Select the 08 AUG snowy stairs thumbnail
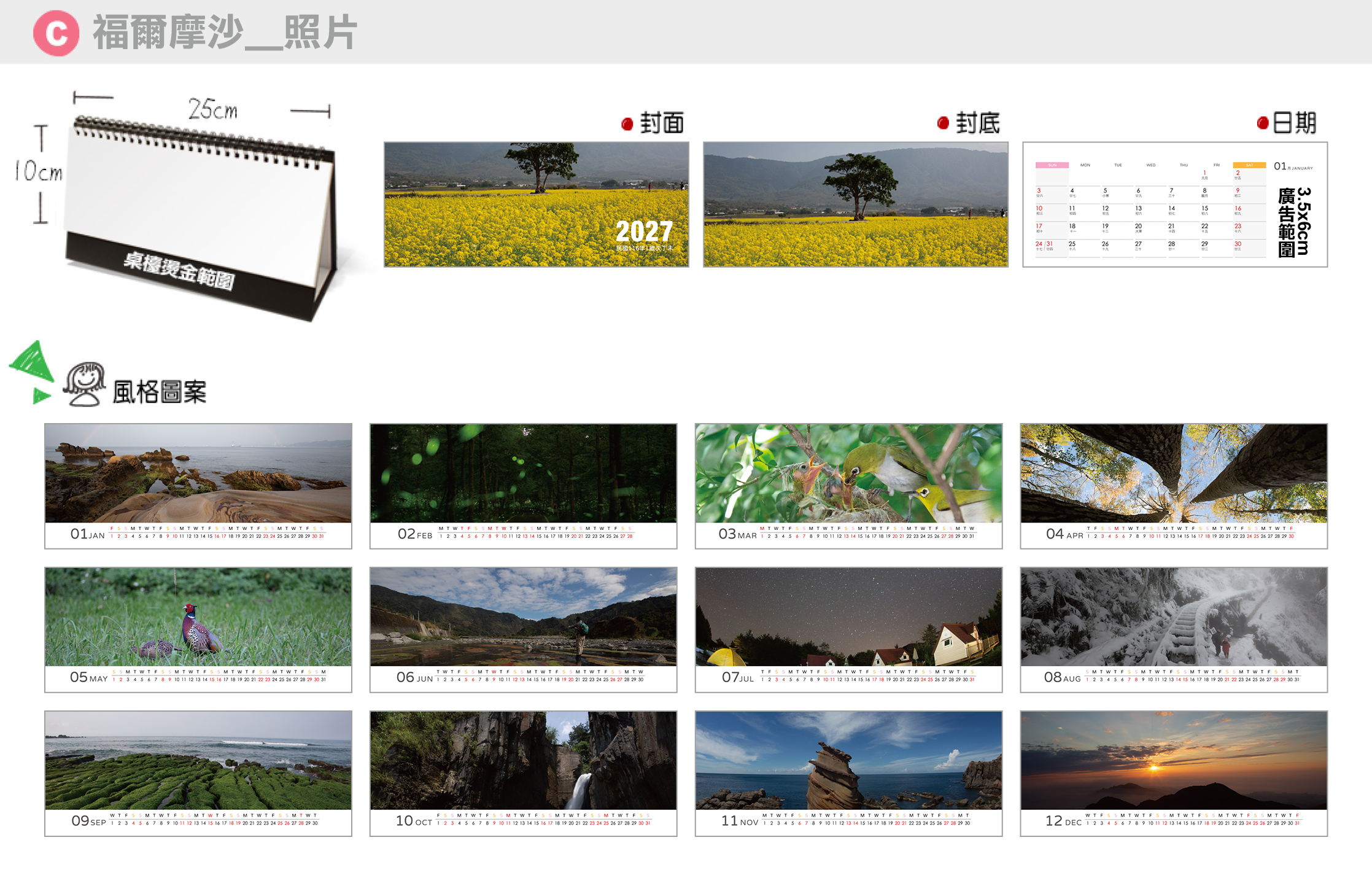Screen dimensions: 1372x875 (1174, 629)
